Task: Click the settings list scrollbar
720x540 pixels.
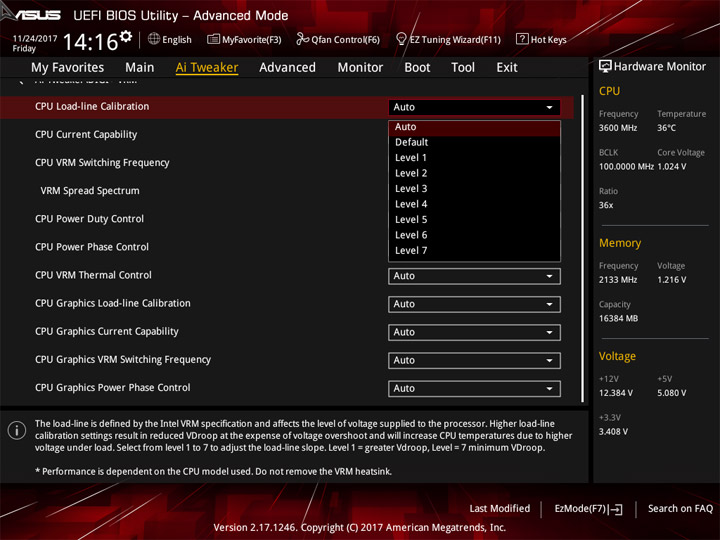Action: (x=582, y=248)
